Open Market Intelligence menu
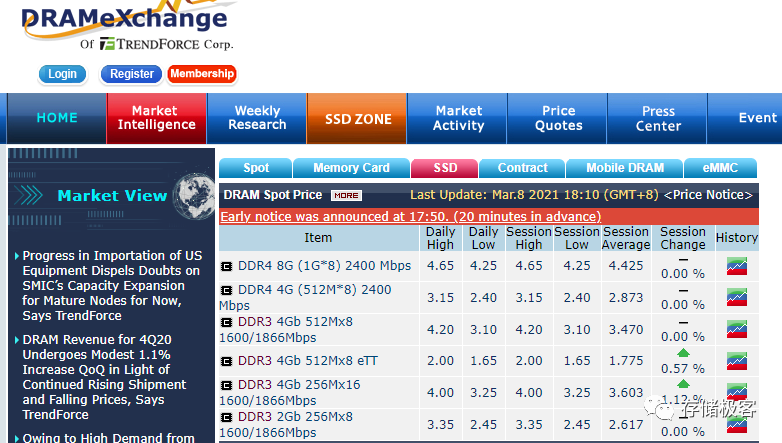Image resolution: width=782 pixels, height=443 pixels. pyautogui.click(x=157, y=118)
